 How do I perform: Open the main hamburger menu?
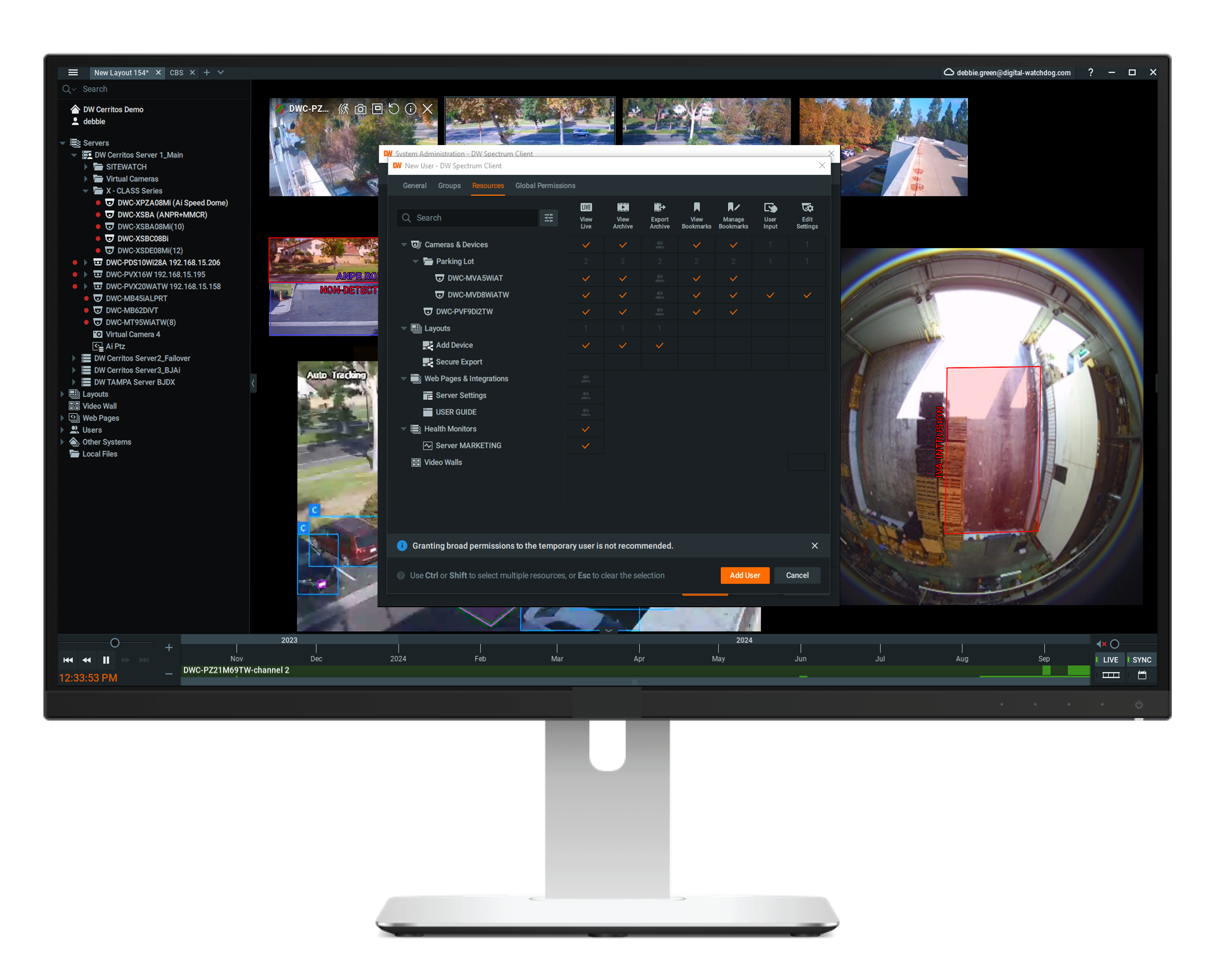(x=73, y=72)
